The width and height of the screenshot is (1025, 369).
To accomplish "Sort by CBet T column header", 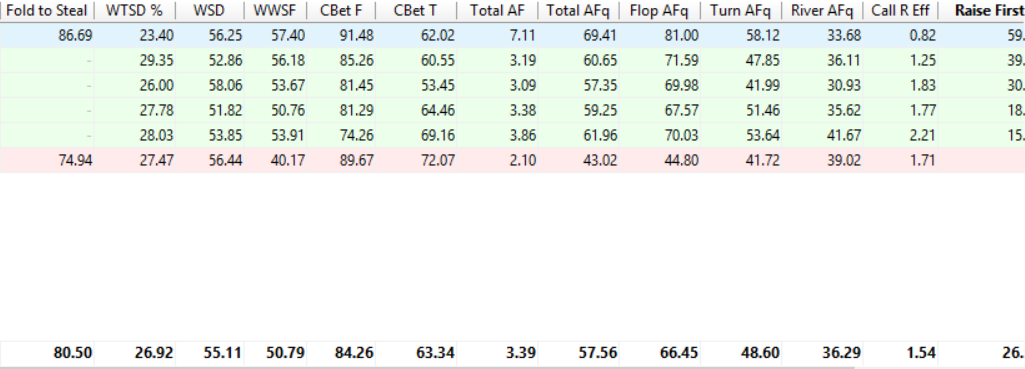I will pos(416,10).
